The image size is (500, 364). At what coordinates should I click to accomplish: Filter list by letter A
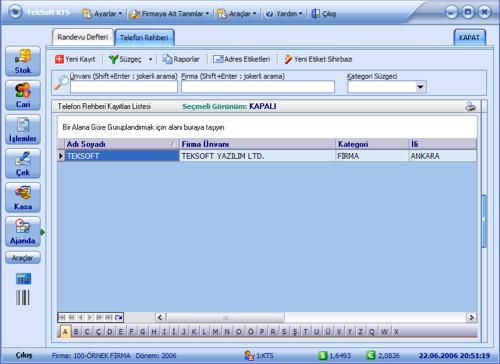pos(65,332)
